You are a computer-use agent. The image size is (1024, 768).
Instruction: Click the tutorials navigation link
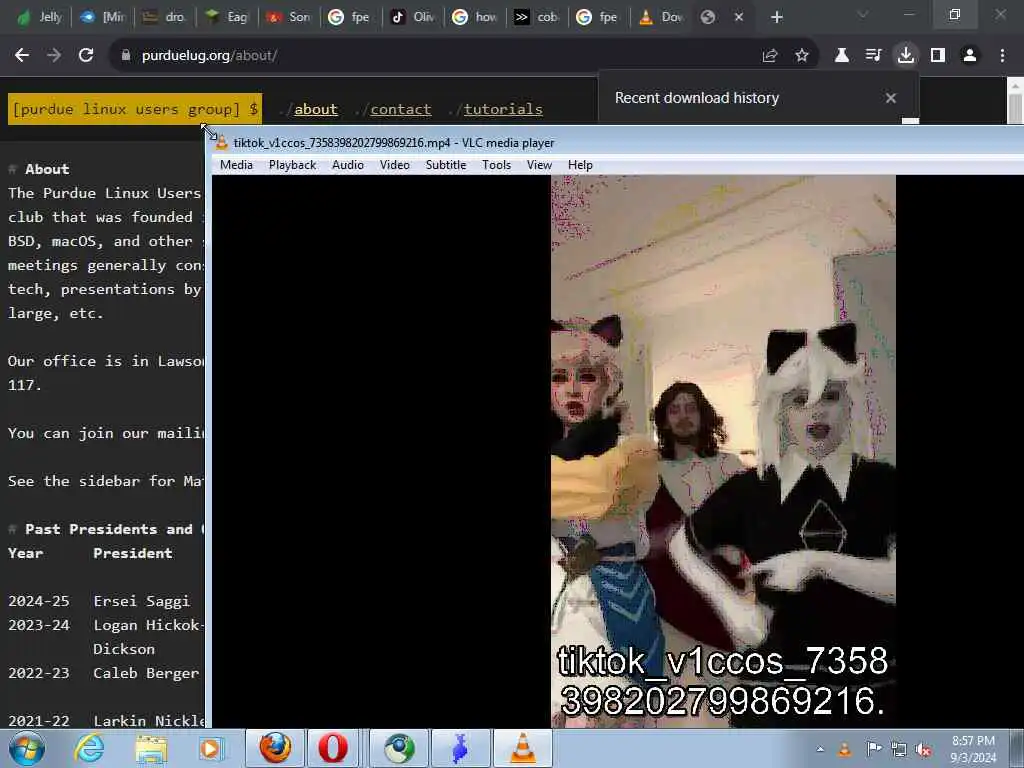pyautogui.click(x=503, y=109)
